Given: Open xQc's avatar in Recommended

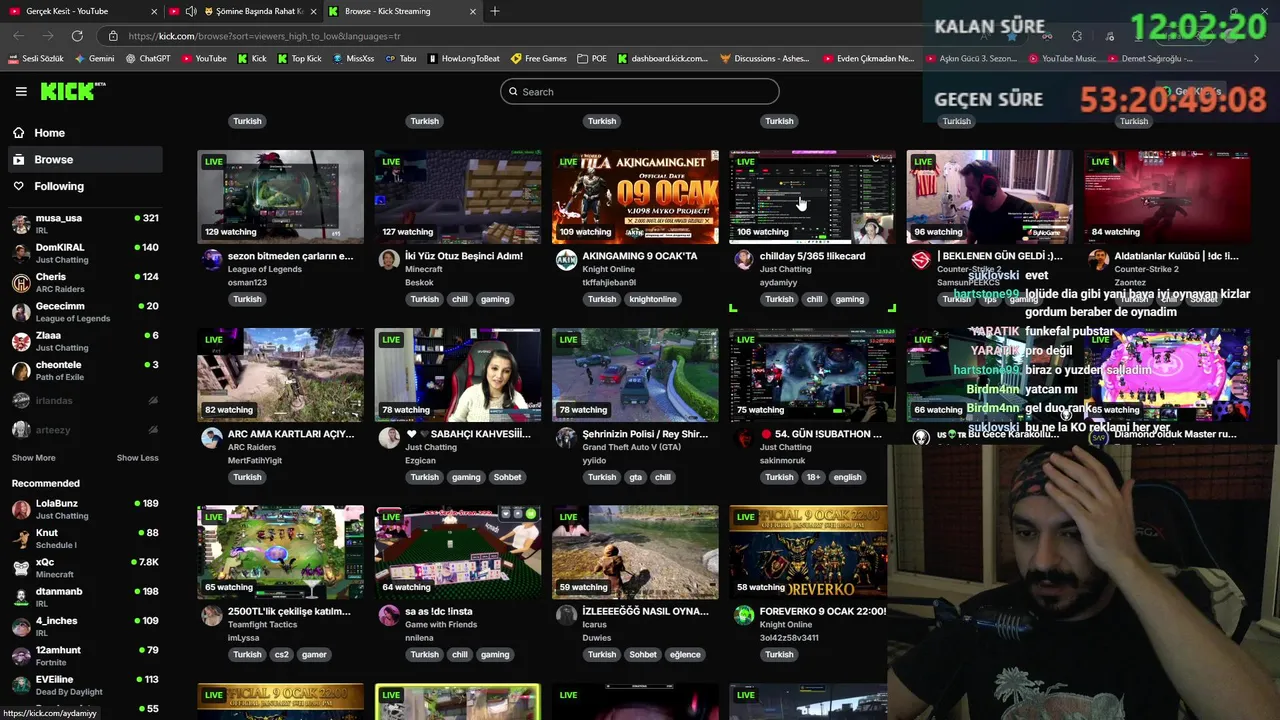Looking at the screenshot, I should tap(21, 568).
